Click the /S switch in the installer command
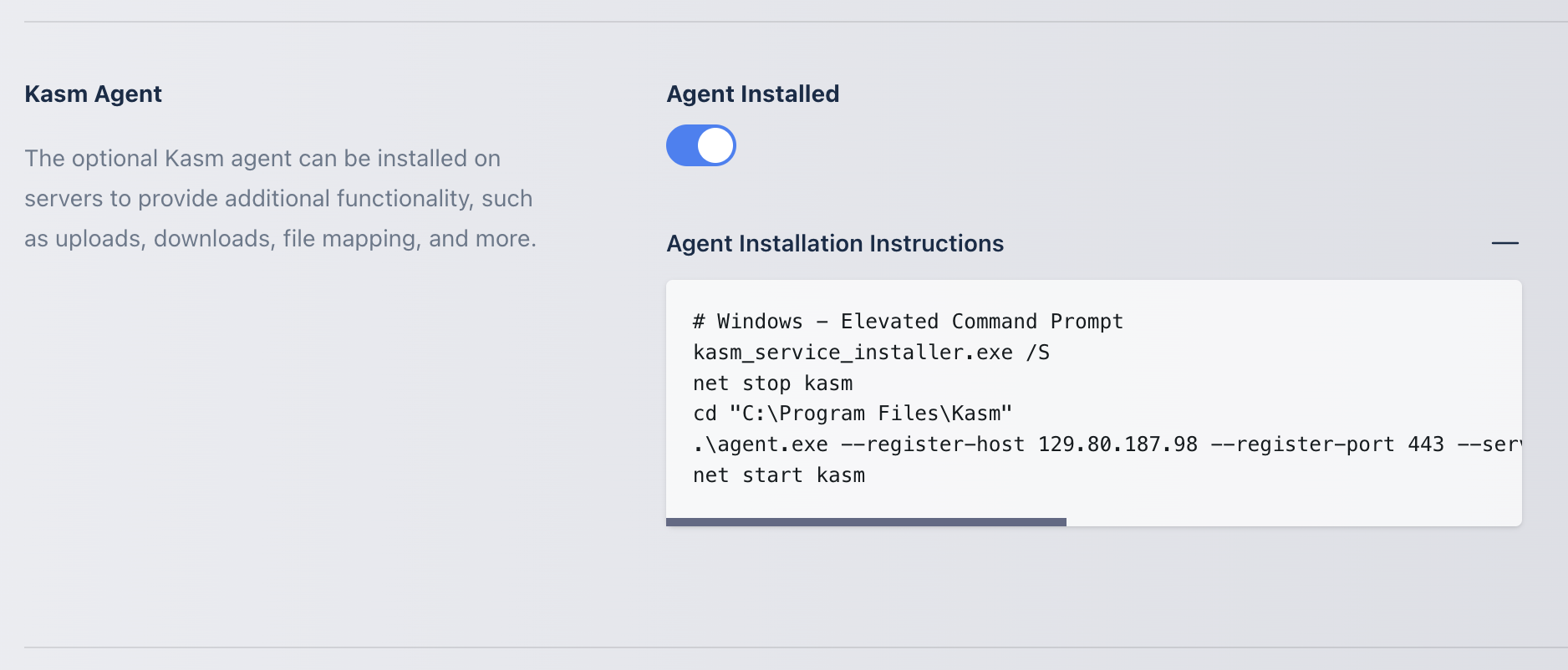 1037,353
